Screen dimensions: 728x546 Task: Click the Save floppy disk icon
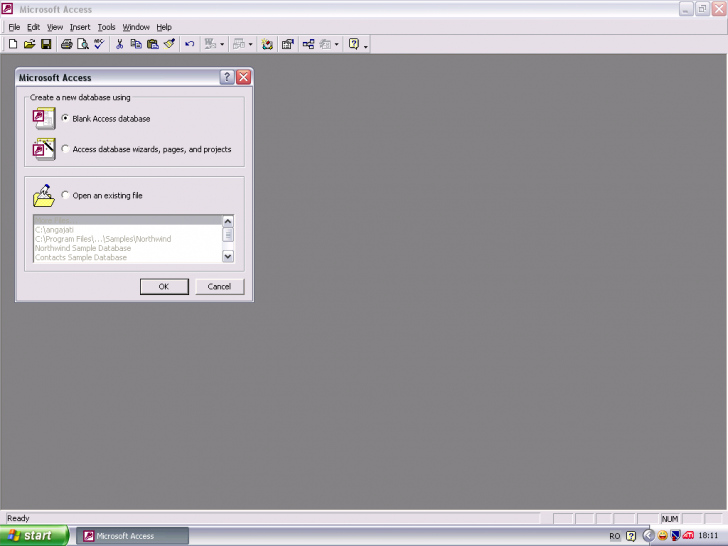(x=46, y=44)
